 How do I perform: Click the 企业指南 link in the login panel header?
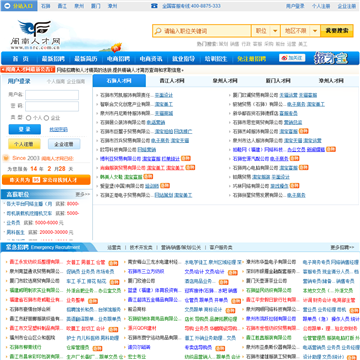pos(76,81)
